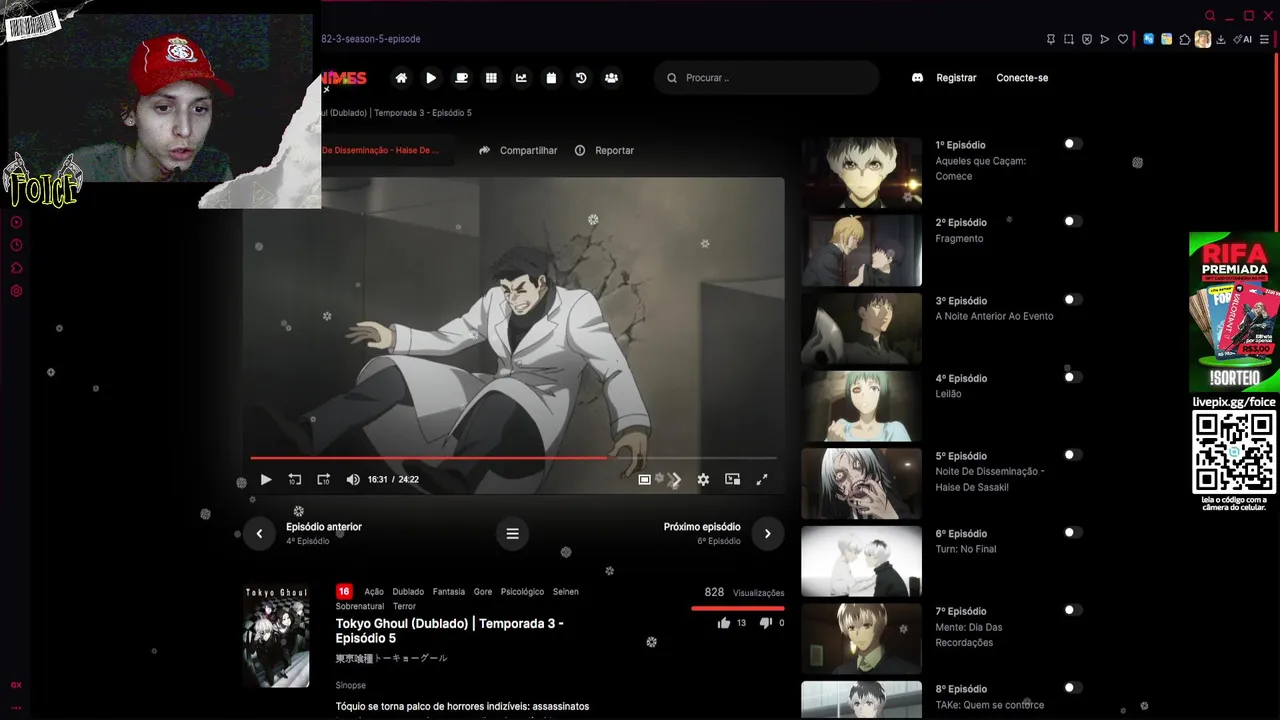
Task: Focus the Procurar search field
Action: (x=767, y=78)
